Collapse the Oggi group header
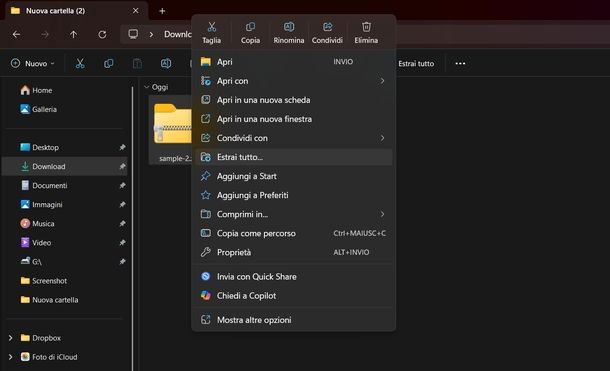Viewport: 610px width, 371px height. (x=147, y=87)
